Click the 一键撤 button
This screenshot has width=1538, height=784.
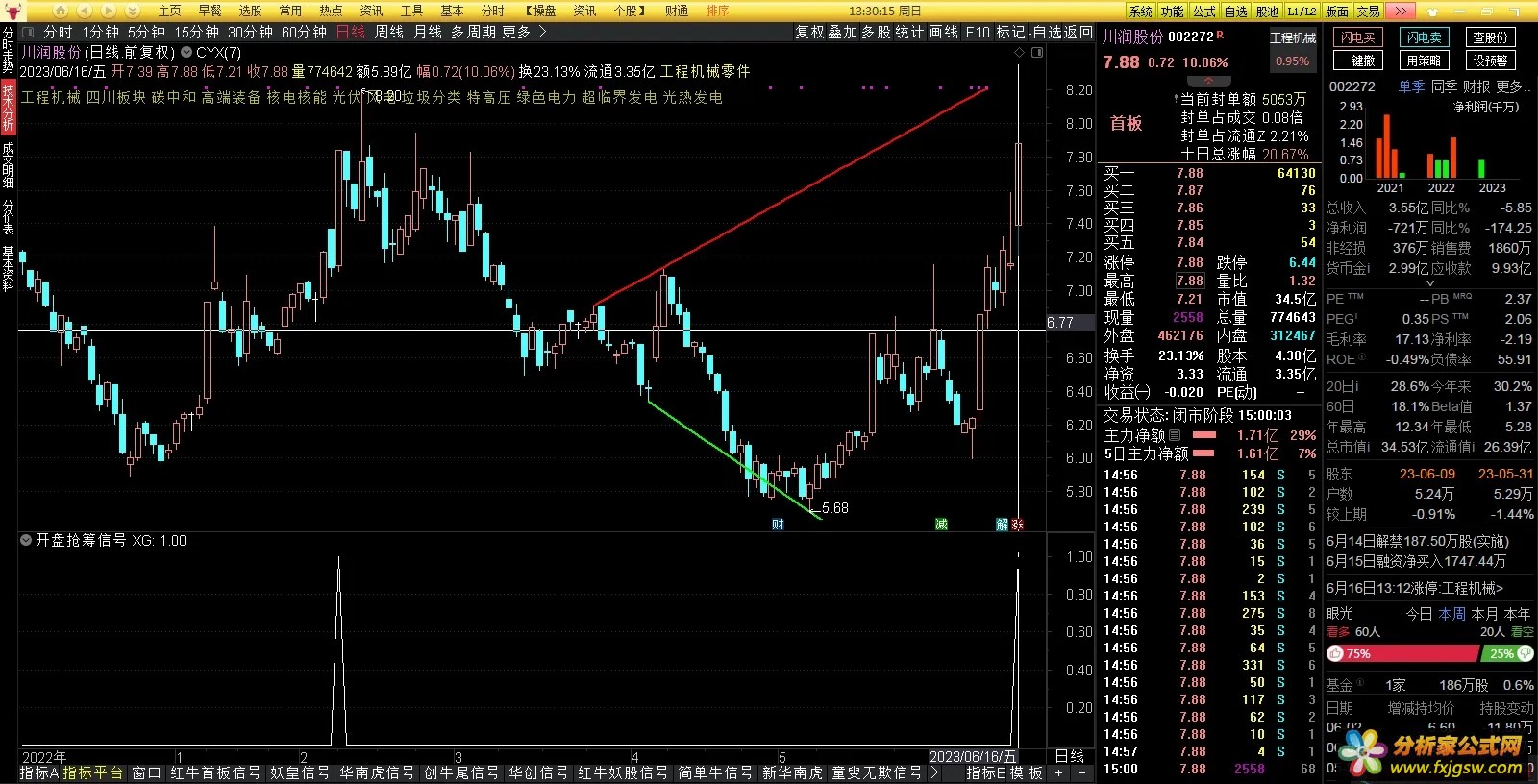click(1358, 60)
